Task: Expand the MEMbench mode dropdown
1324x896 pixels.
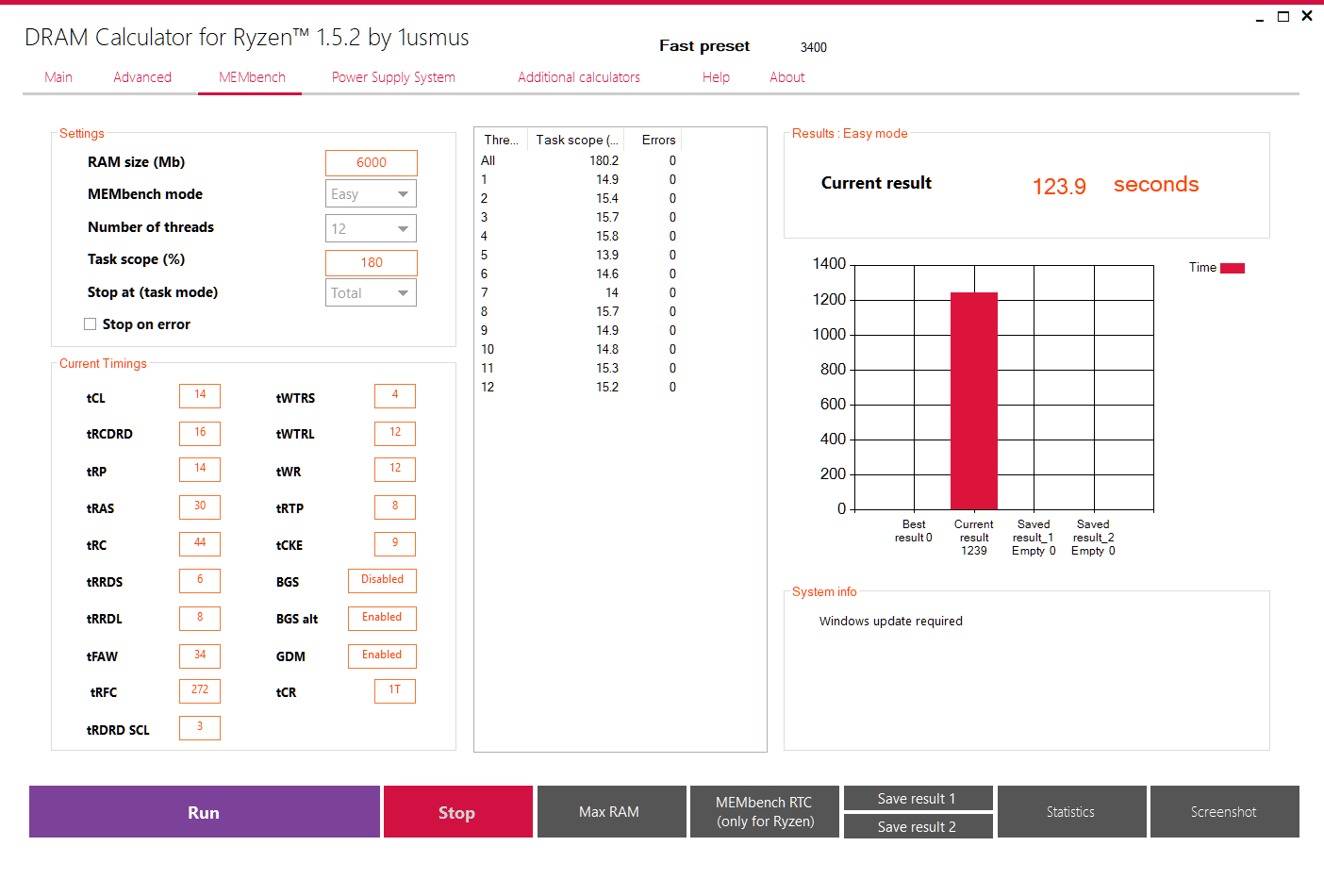Action: coord(372,194)
